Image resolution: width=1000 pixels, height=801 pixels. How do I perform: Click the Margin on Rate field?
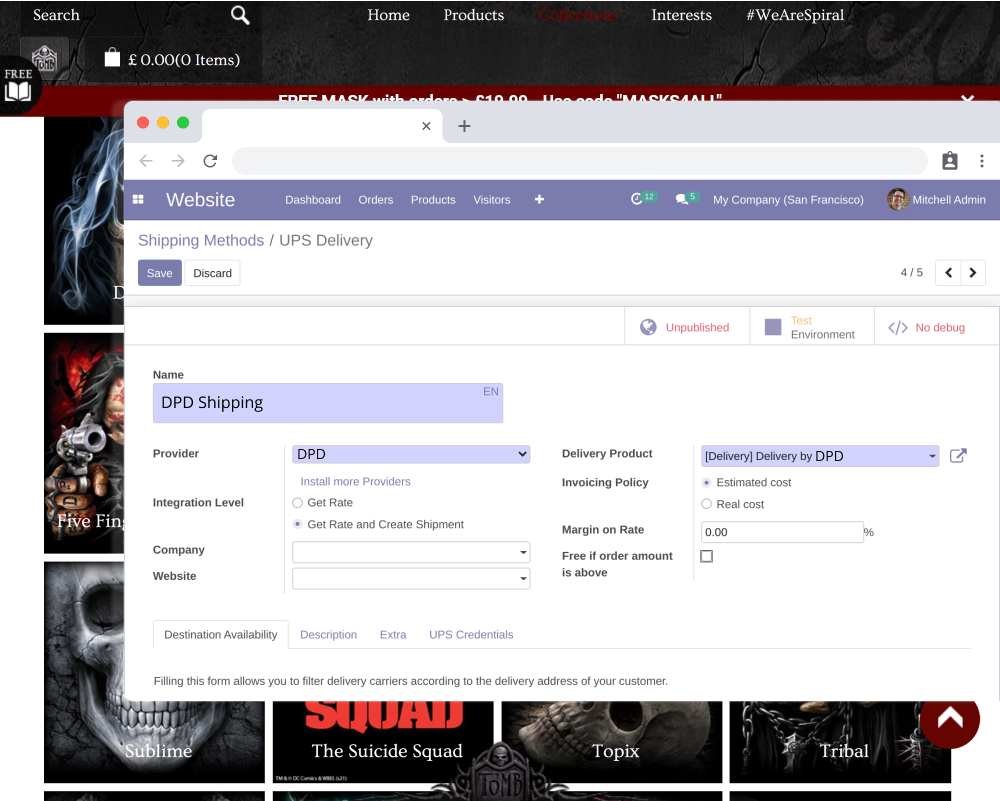782,532
